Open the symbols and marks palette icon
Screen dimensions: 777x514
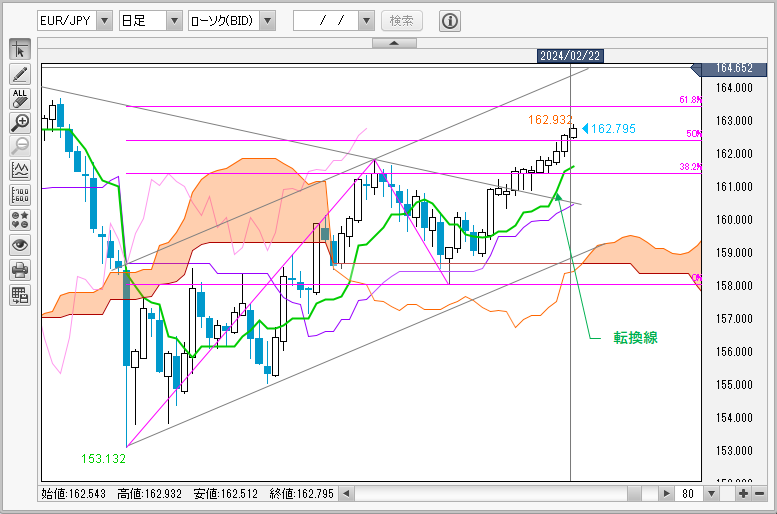(20, 220)
